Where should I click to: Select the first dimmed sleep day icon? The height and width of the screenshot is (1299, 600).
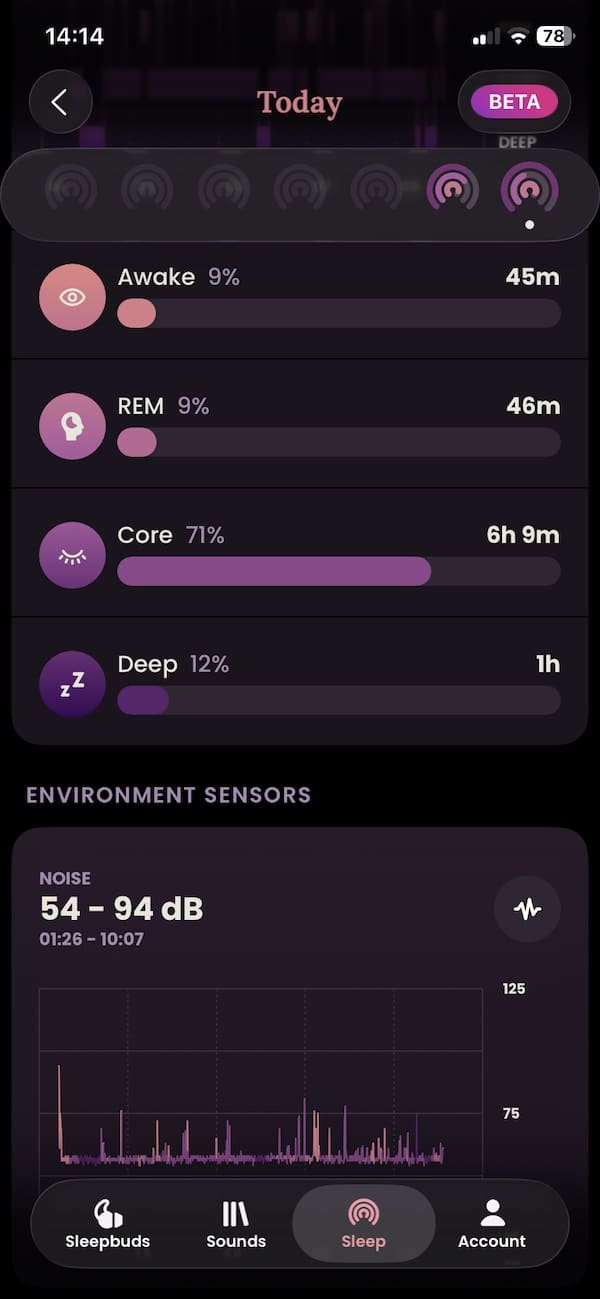(71, 188)
